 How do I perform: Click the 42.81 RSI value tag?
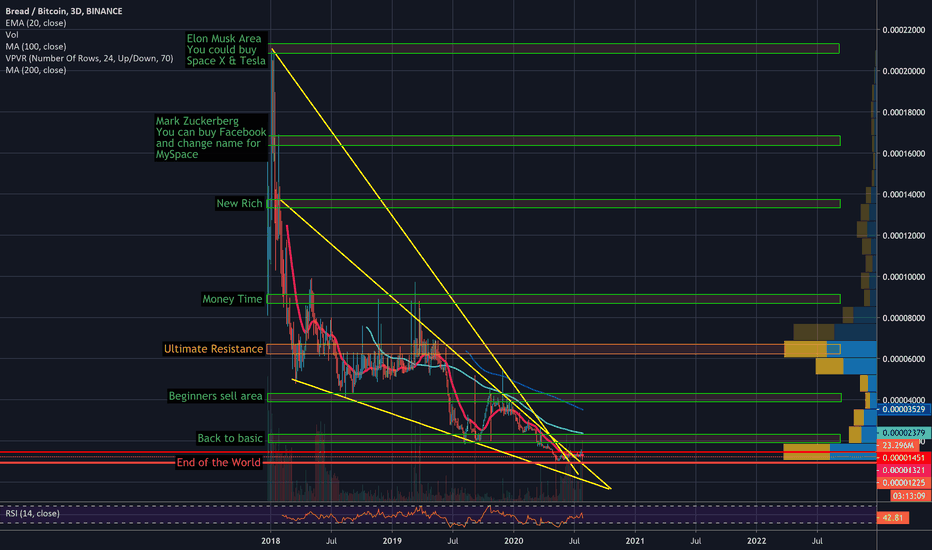coord(893,518)
